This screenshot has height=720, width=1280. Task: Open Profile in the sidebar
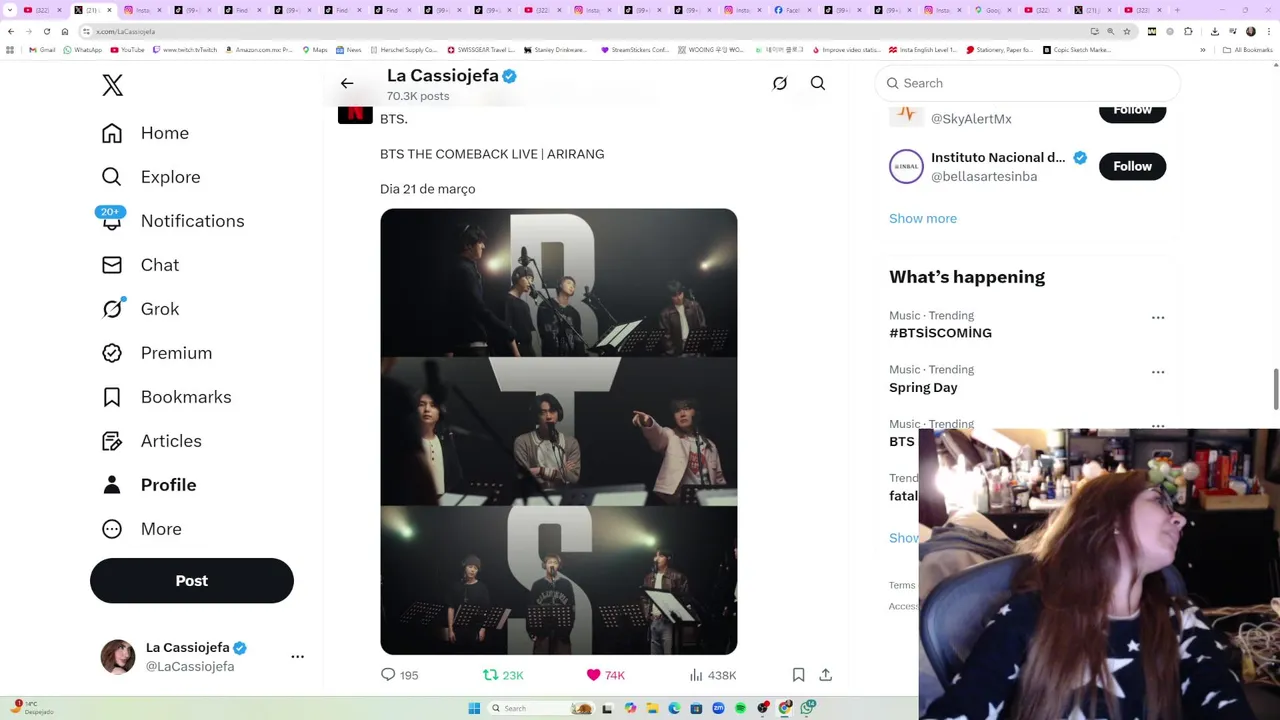pyautogui.click(x=149, y=485)
